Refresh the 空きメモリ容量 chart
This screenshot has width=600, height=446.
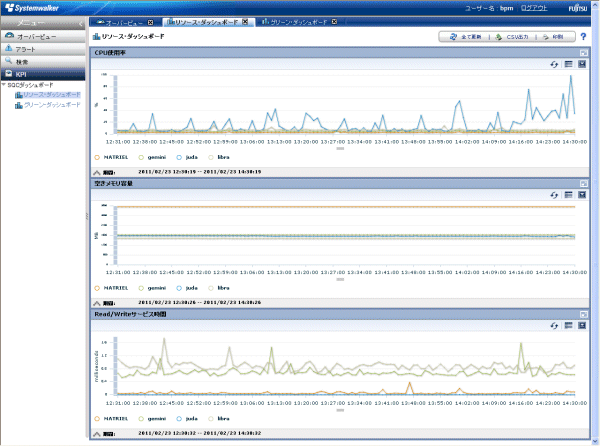(x=555, y=197)
